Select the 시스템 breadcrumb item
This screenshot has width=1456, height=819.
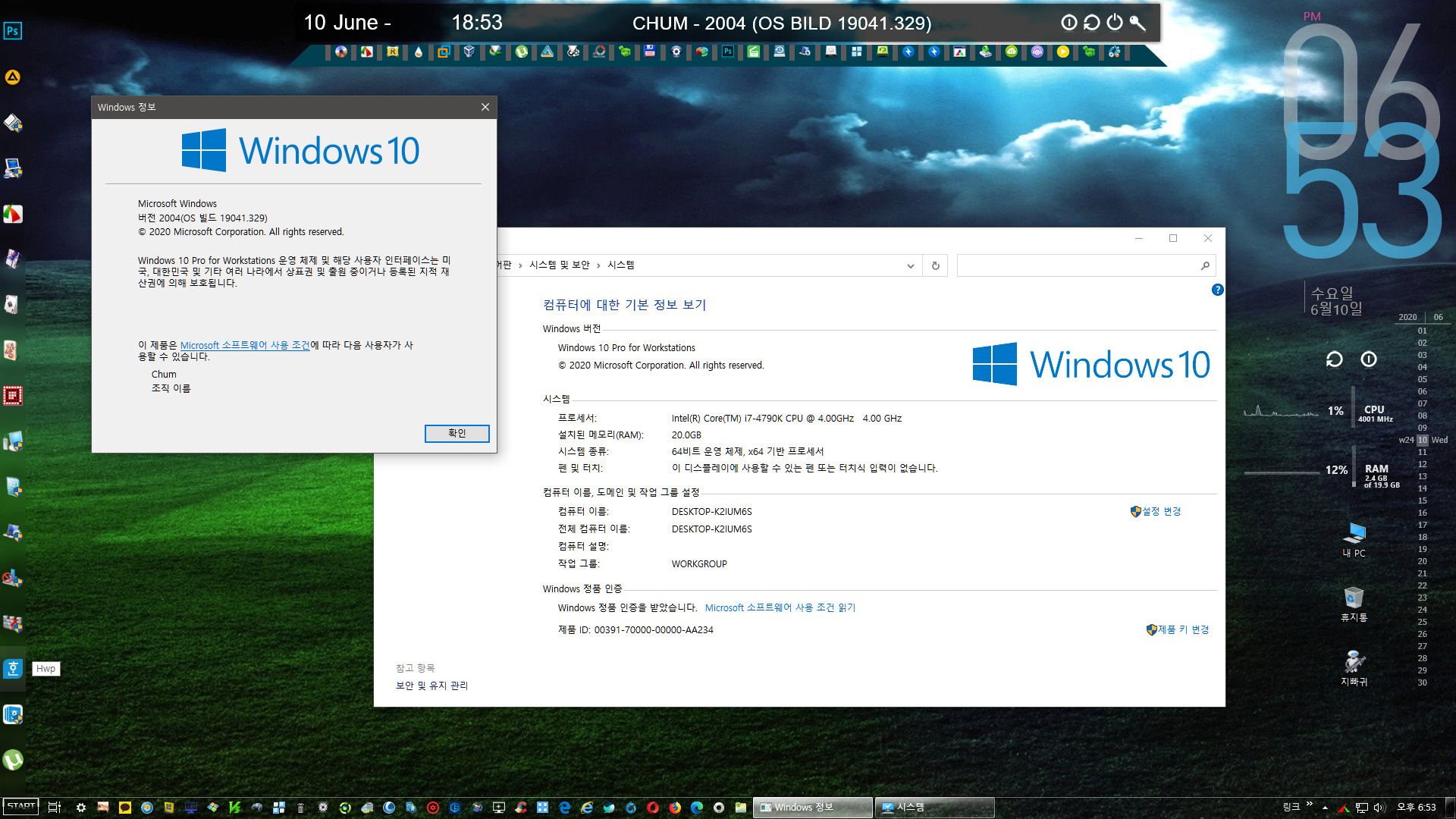click(620, 265)
